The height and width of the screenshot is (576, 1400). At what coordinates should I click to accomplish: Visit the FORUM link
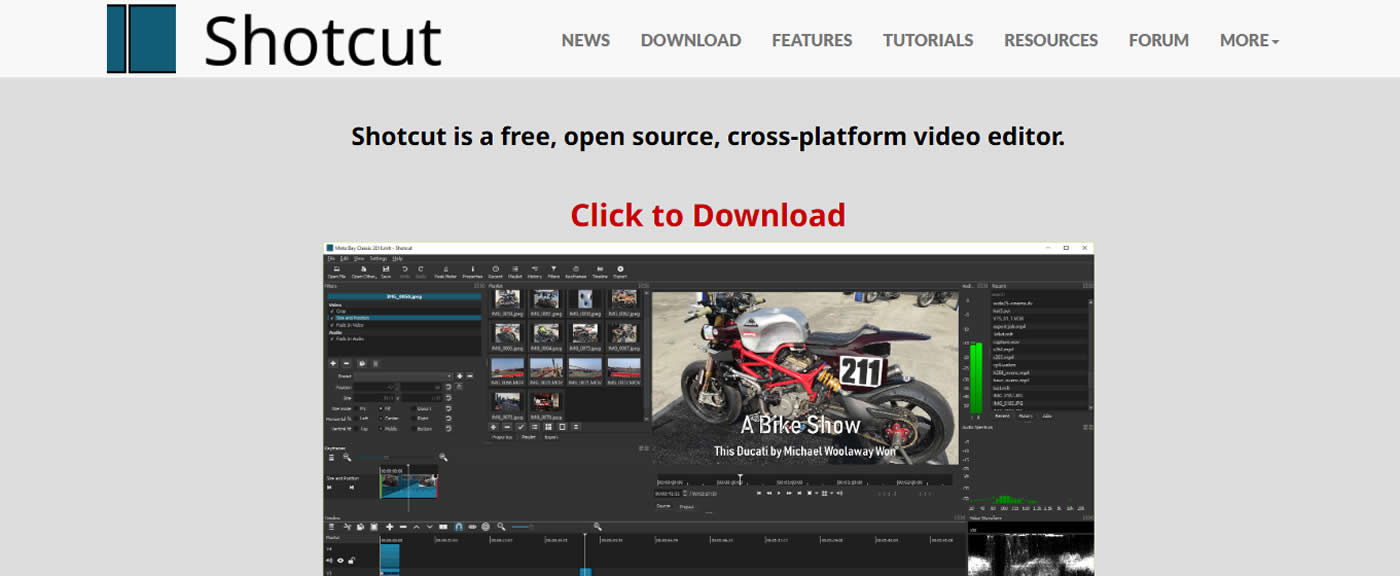1159,40
